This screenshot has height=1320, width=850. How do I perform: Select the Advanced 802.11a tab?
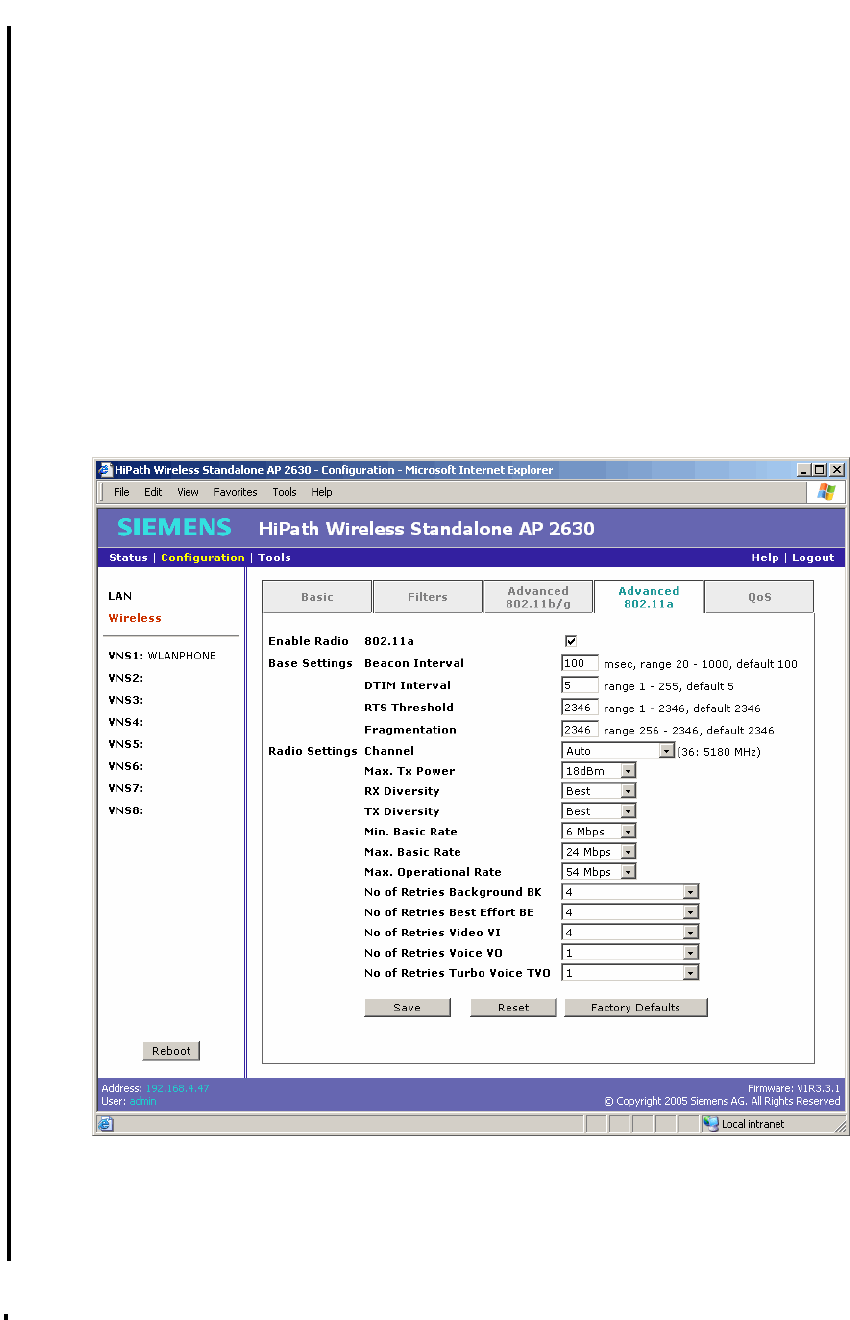(648, 597)
